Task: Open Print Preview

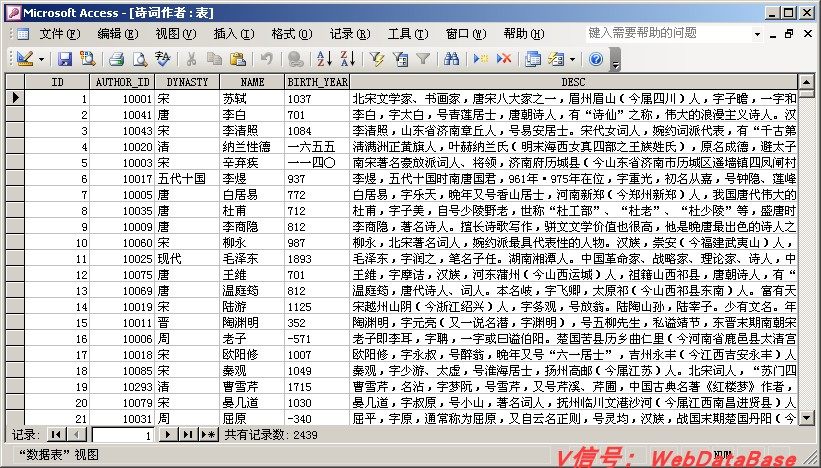Action: click(x=139, y=59)
